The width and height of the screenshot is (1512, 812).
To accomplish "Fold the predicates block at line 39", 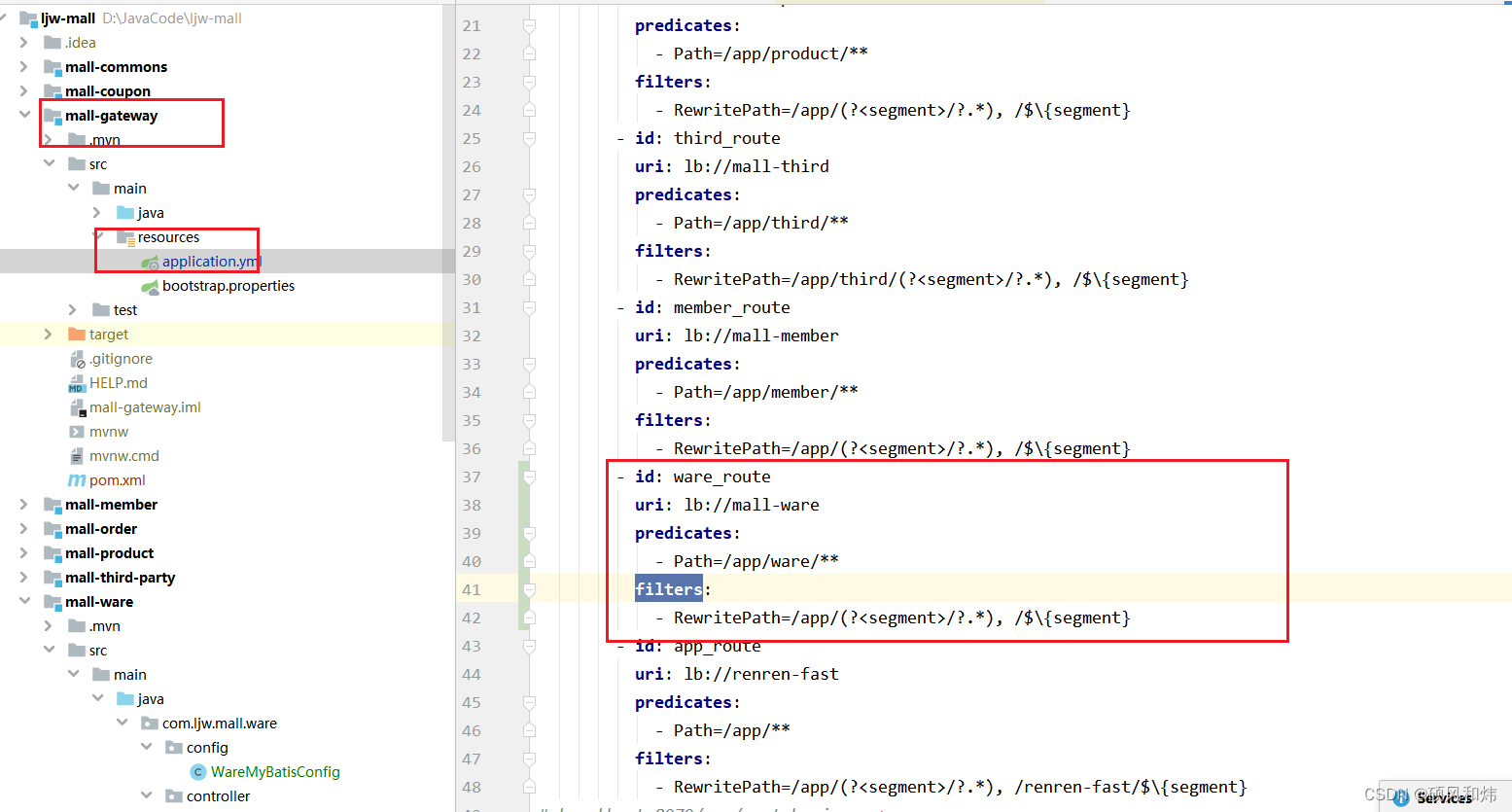I will click(x=529, y=534).
